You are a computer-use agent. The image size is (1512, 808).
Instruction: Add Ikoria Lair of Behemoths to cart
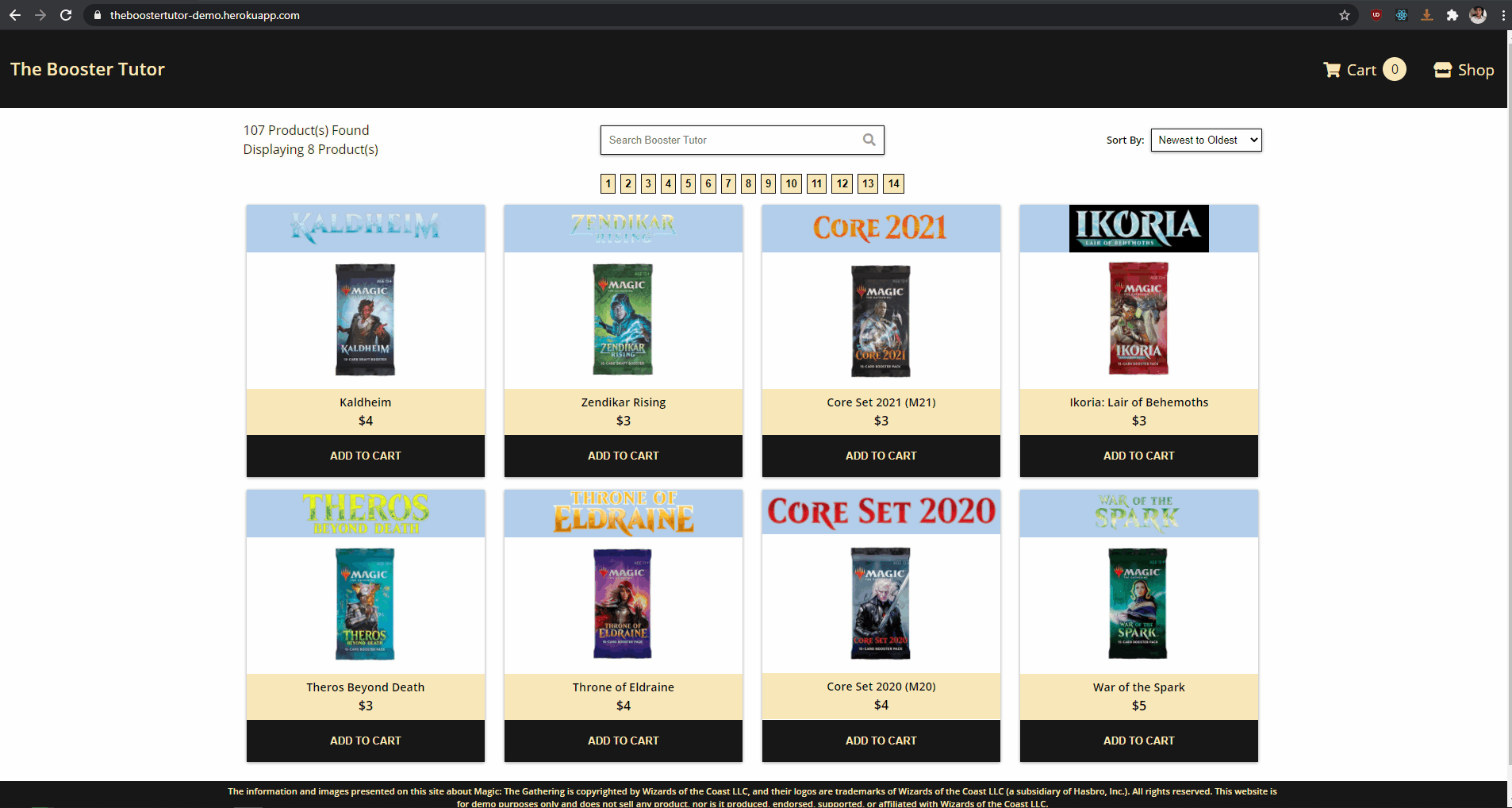click(x=1139, y=456)
